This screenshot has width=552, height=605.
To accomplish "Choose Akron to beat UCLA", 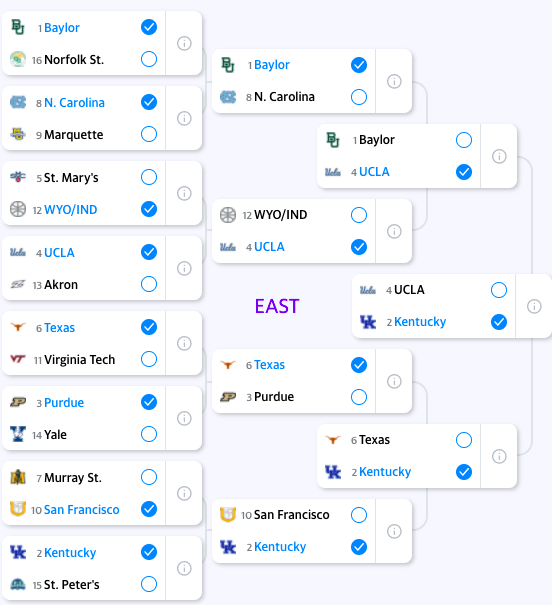I will 149,284.
